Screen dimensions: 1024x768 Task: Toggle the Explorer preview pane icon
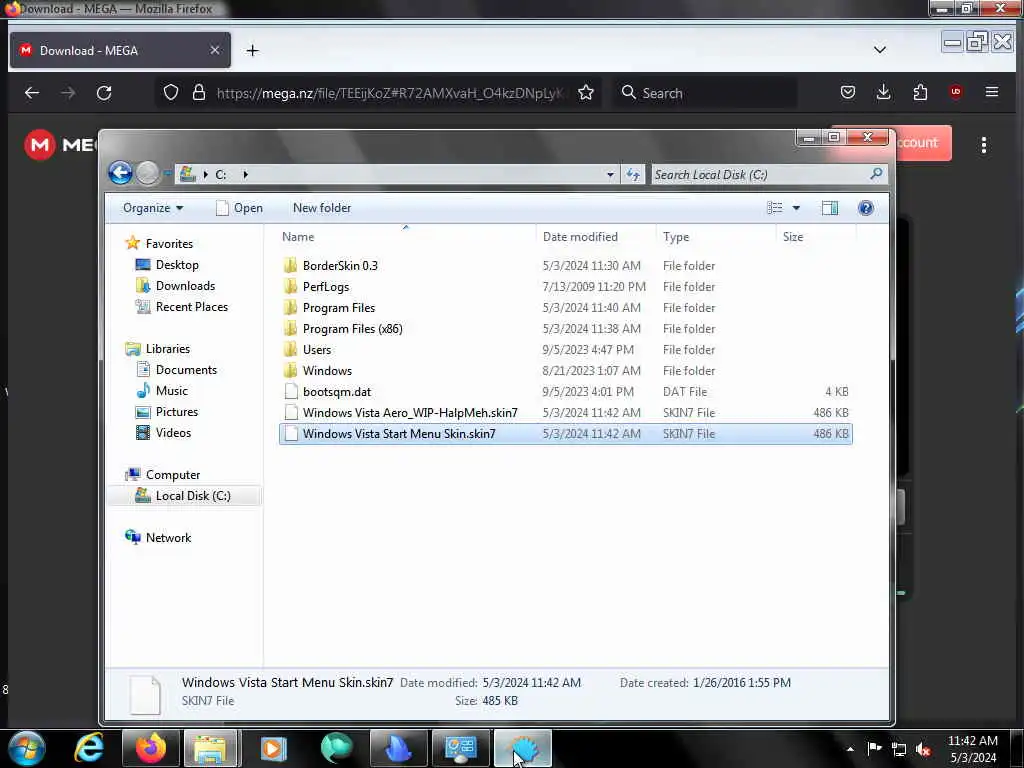(x=829, y=208)
